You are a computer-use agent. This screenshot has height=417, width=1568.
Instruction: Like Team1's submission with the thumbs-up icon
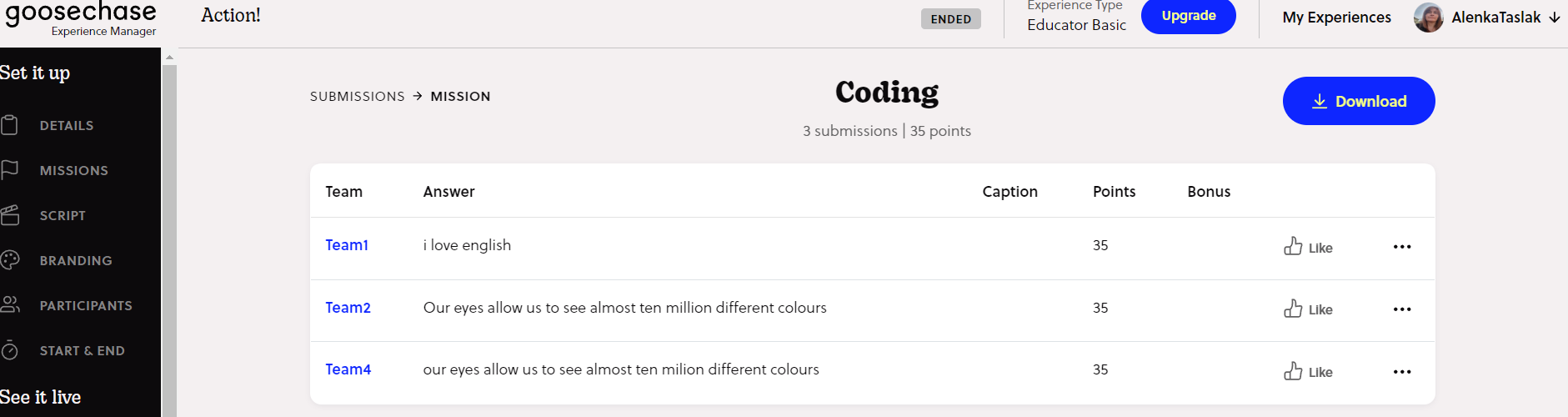point(1293,246)
